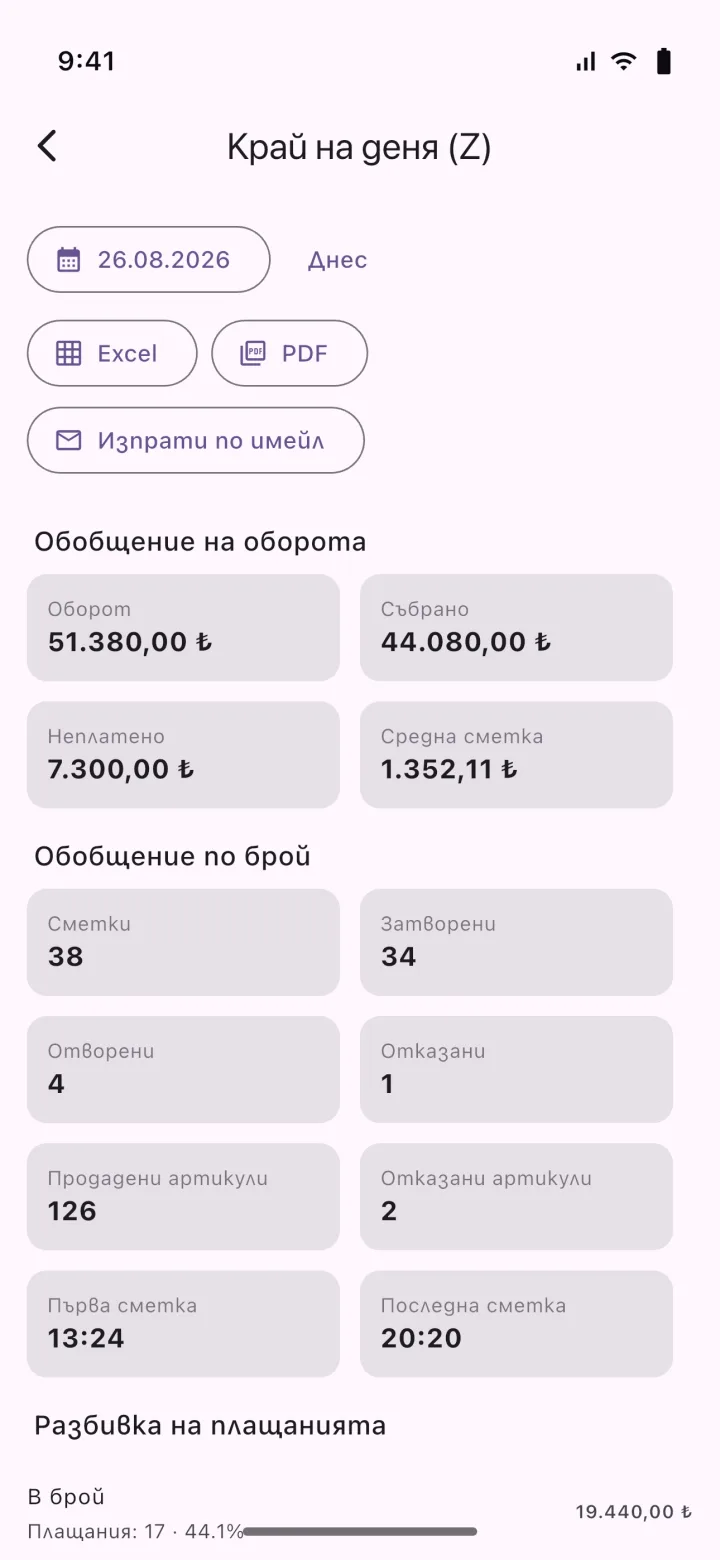Screen dimensions: 720x1560
Task: Open the 26.08.2026 date selector
Action: coord(149,260)
